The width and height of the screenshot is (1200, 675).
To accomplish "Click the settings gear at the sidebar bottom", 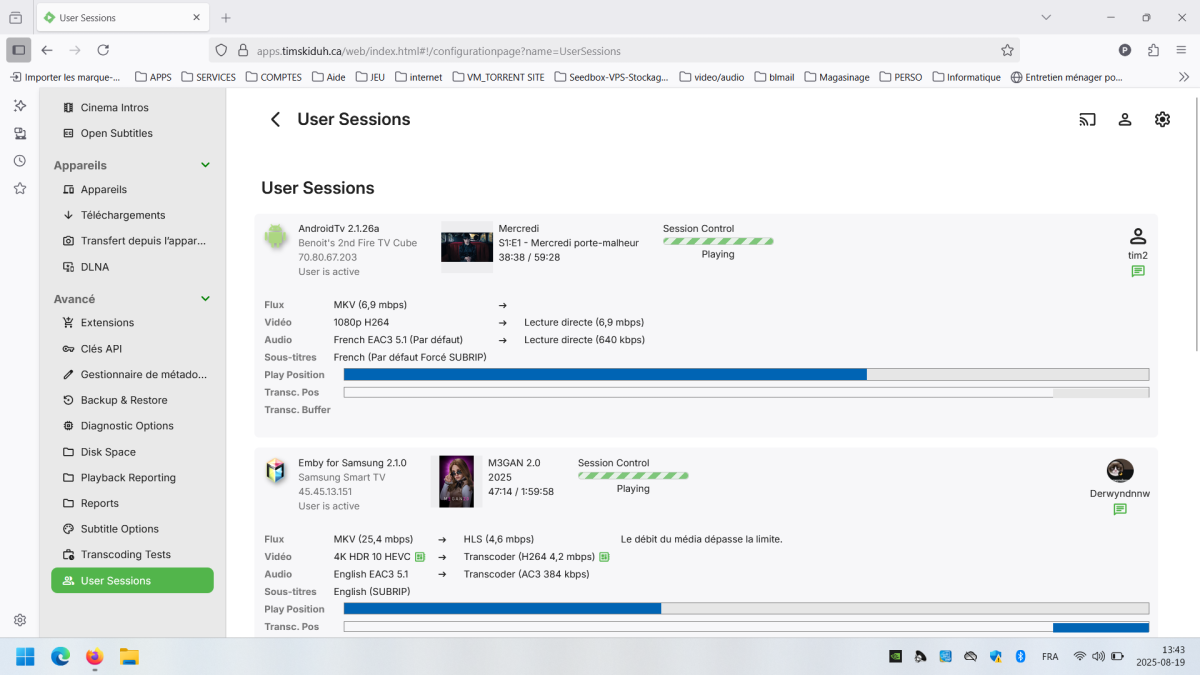I will [x=19, y=620].
